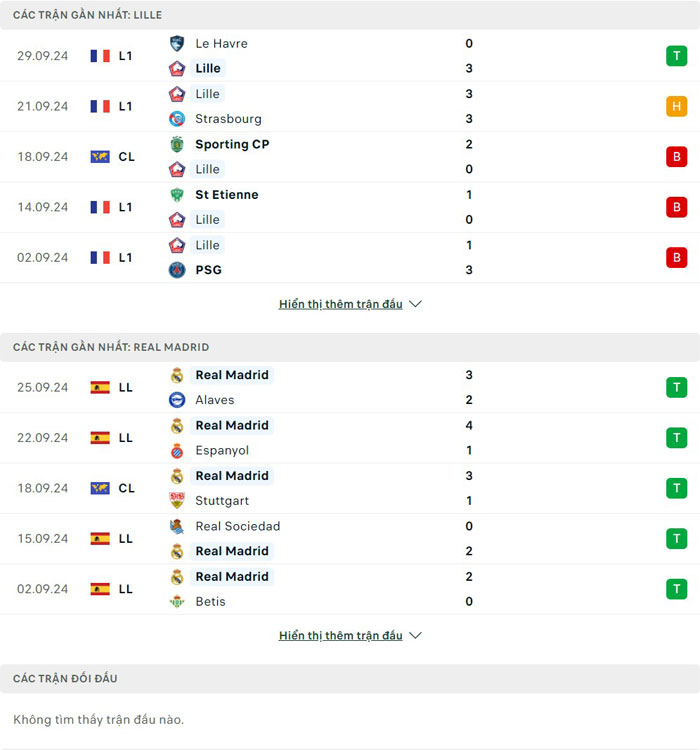Expand more Lille matches via chevron
The height and width of the screenshot is (750, 700).
tap(416, 304)
